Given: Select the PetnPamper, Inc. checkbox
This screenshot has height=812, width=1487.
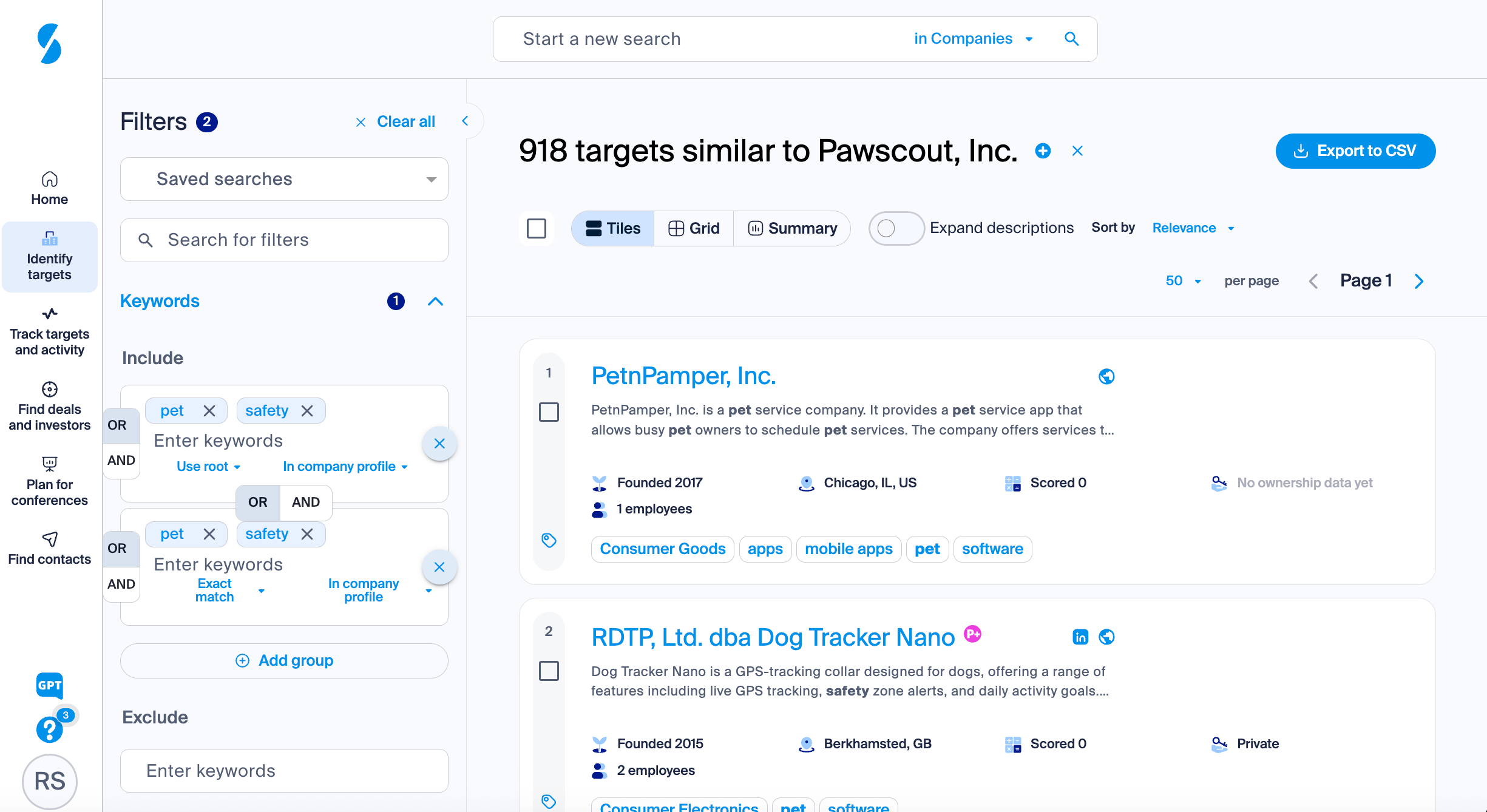Looking at the screenshot, I should (x=549, y=412).
